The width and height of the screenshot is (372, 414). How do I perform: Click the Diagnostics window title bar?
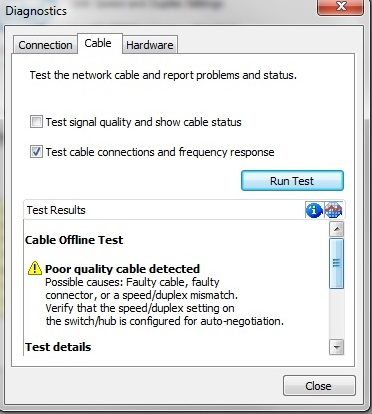pos(160,10)
